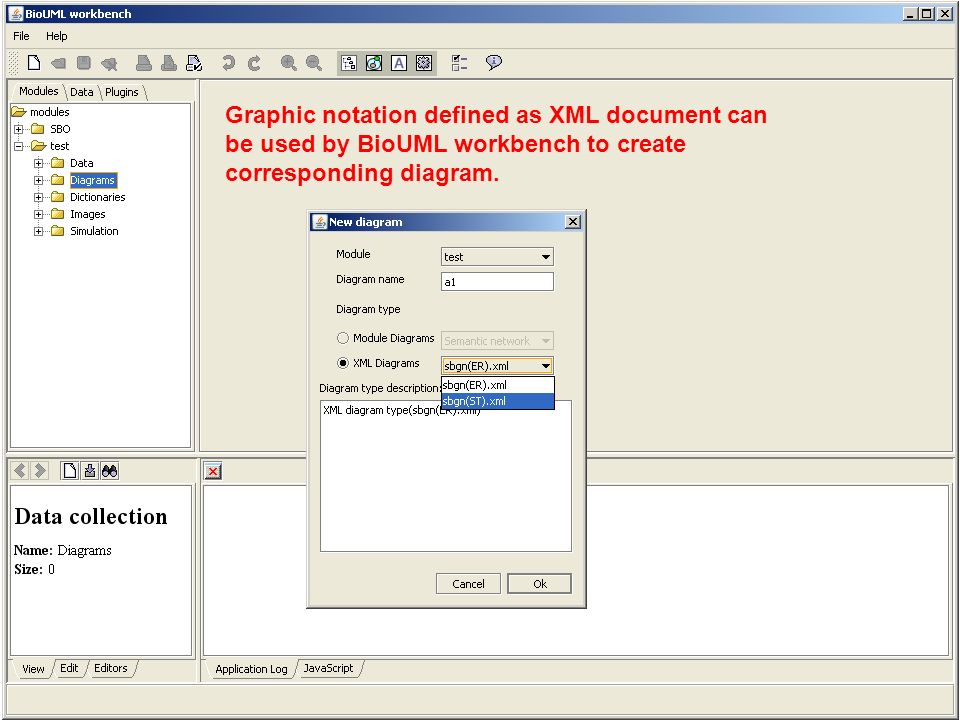960x720 pixels.
Task: Select the test folder in the tree
Action: pyautogui.click(x=59, y=146)
